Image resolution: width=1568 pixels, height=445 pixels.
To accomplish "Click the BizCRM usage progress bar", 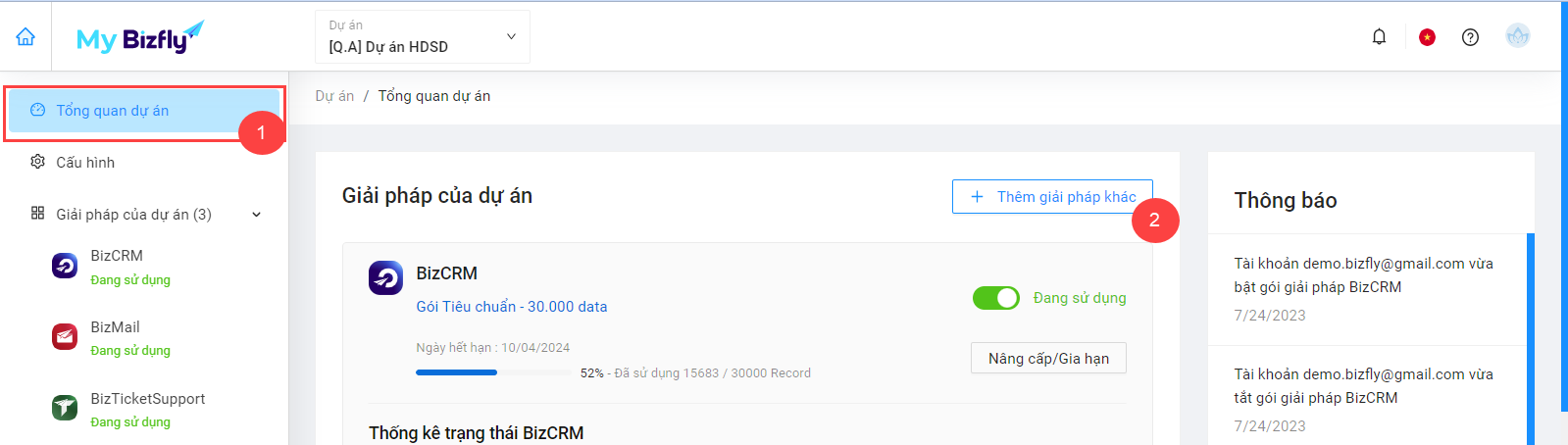I will point(491,372).
